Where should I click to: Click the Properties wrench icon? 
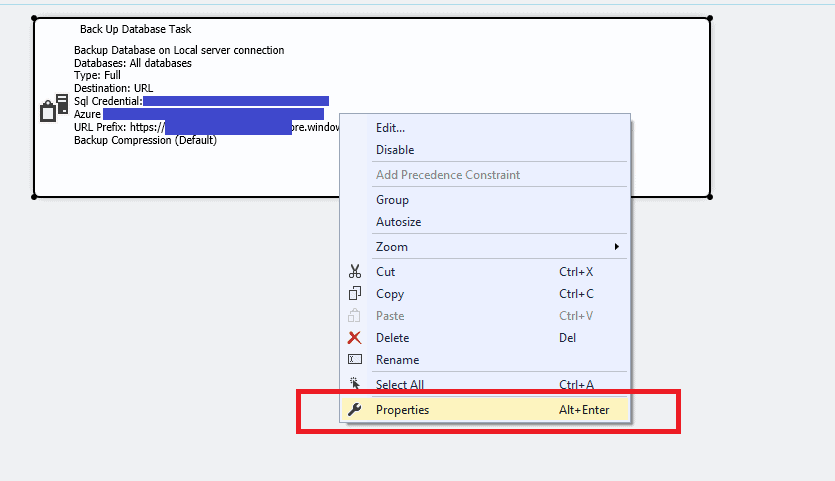355,410
